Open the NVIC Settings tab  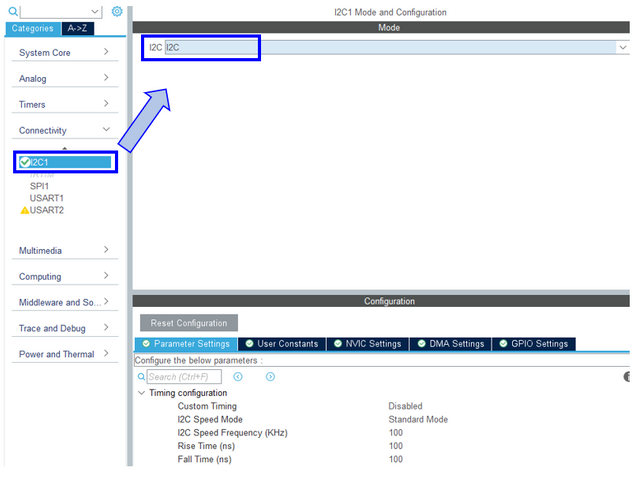[x=367, y=344]
